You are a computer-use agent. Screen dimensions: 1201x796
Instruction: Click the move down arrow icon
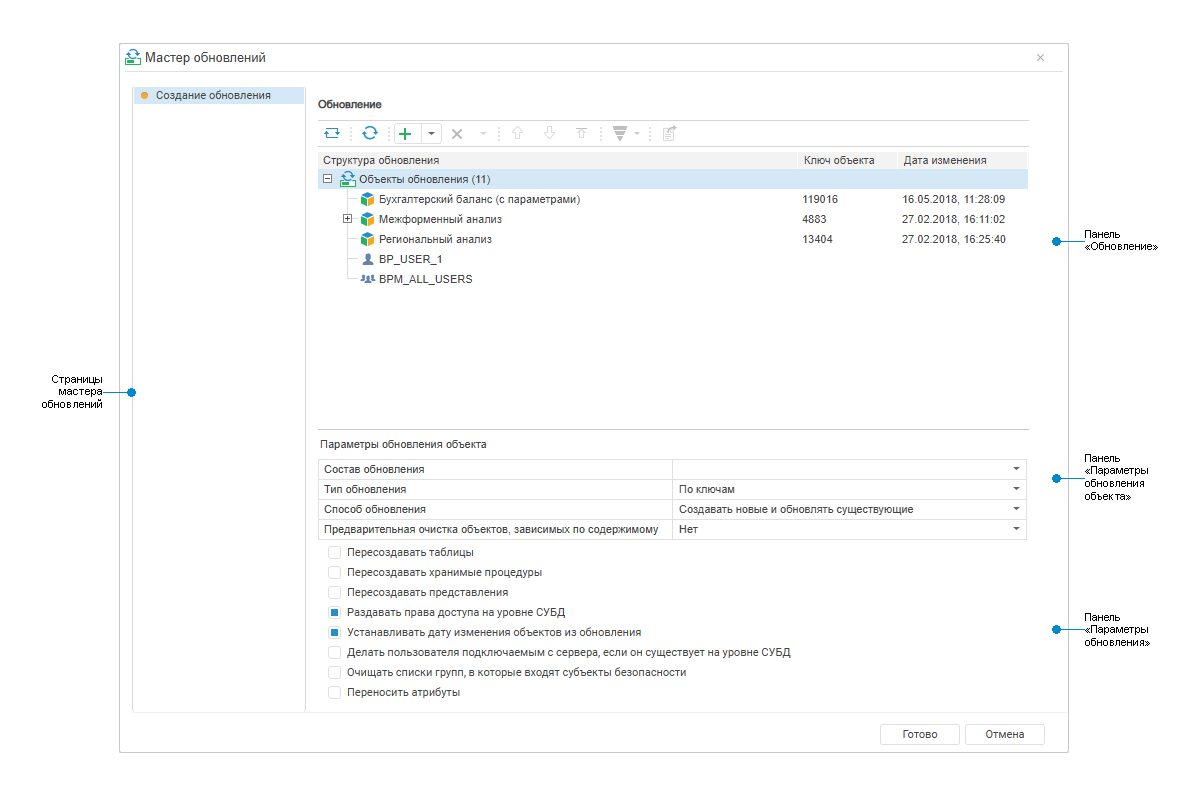[x=549, y=133]
